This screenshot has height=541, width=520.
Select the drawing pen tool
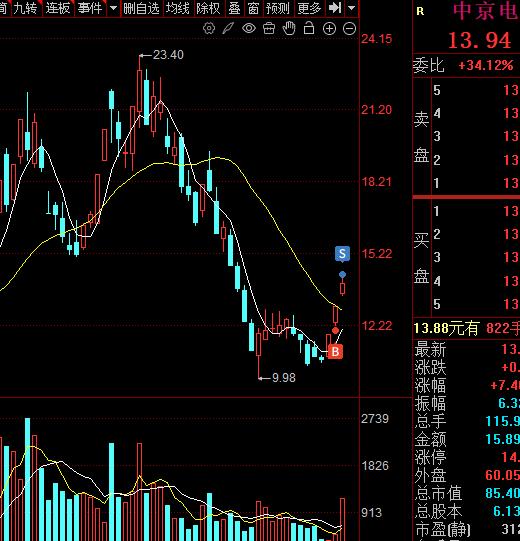228,28
